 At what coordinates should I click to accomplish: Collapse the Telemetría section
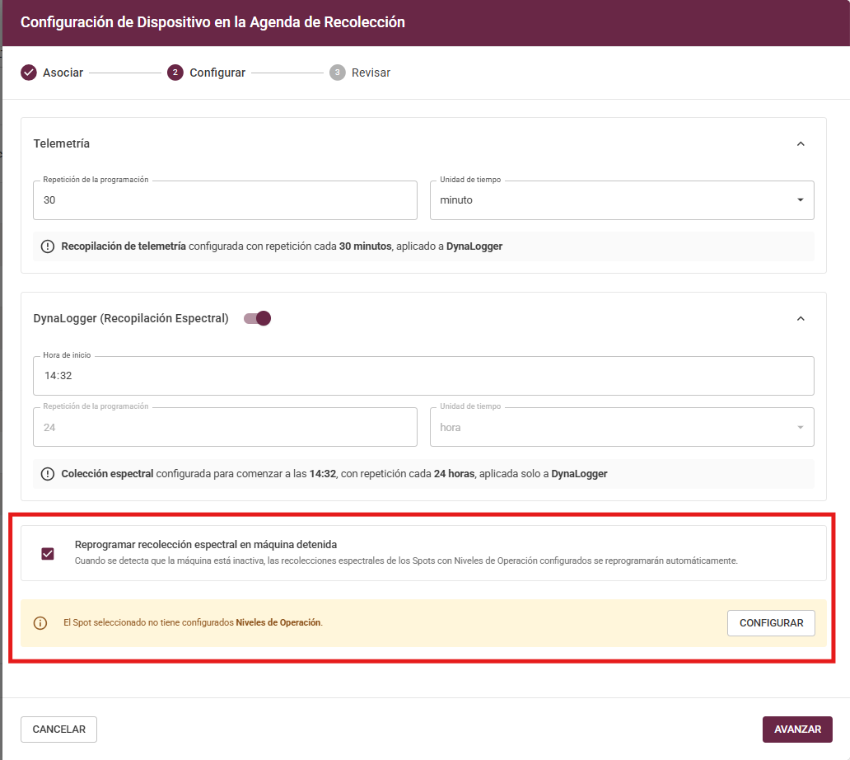coord(800,144)
